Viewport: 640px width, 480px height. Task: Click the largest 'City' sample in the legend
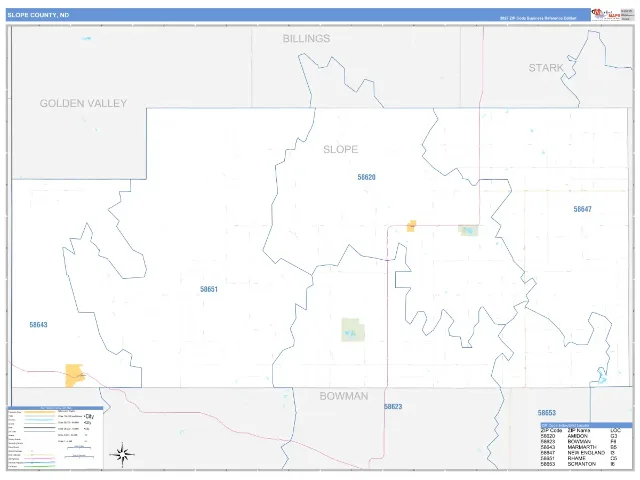click(x=89, y=416)
